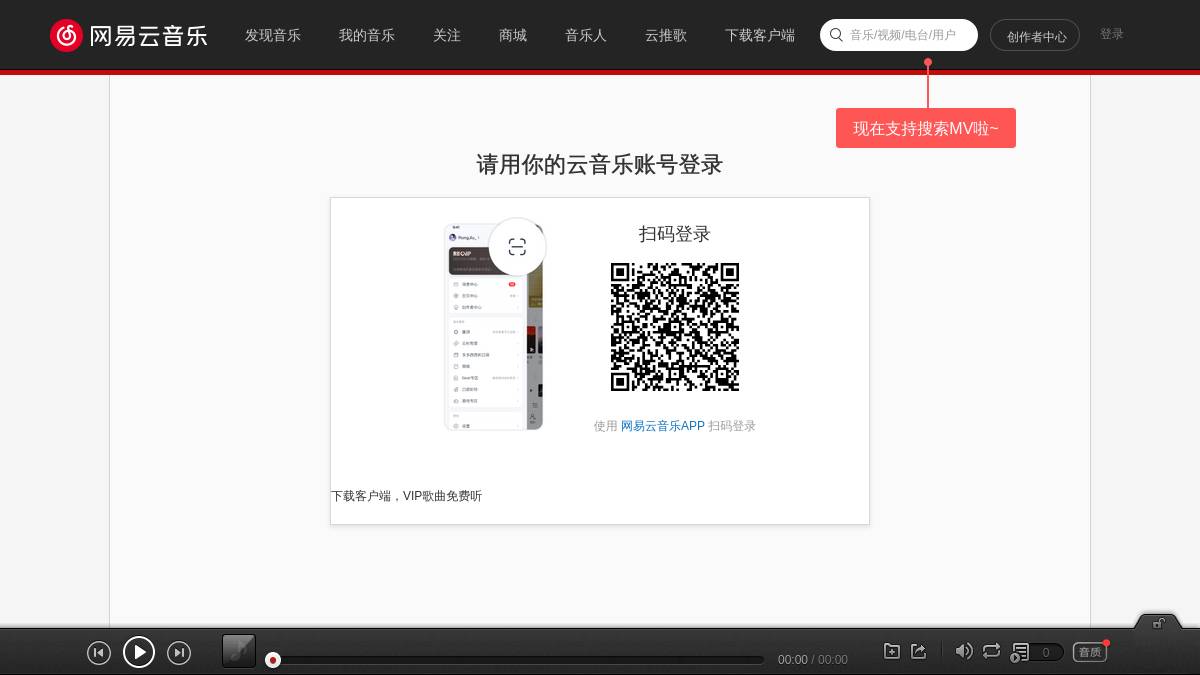Screen dimensions: 1200x675
Task: Lock the player bar with the padlock
Action: coord(1158,623)
